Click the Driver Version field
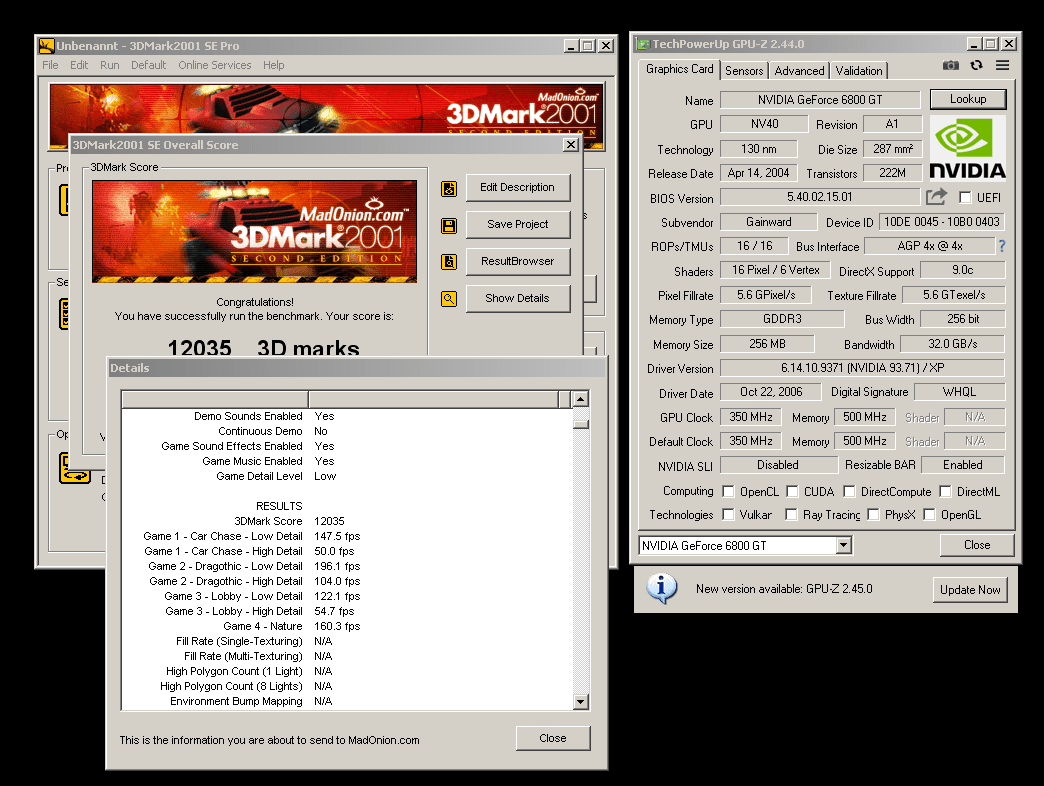Screen dimensions: 1044x786 pos(862,368)
